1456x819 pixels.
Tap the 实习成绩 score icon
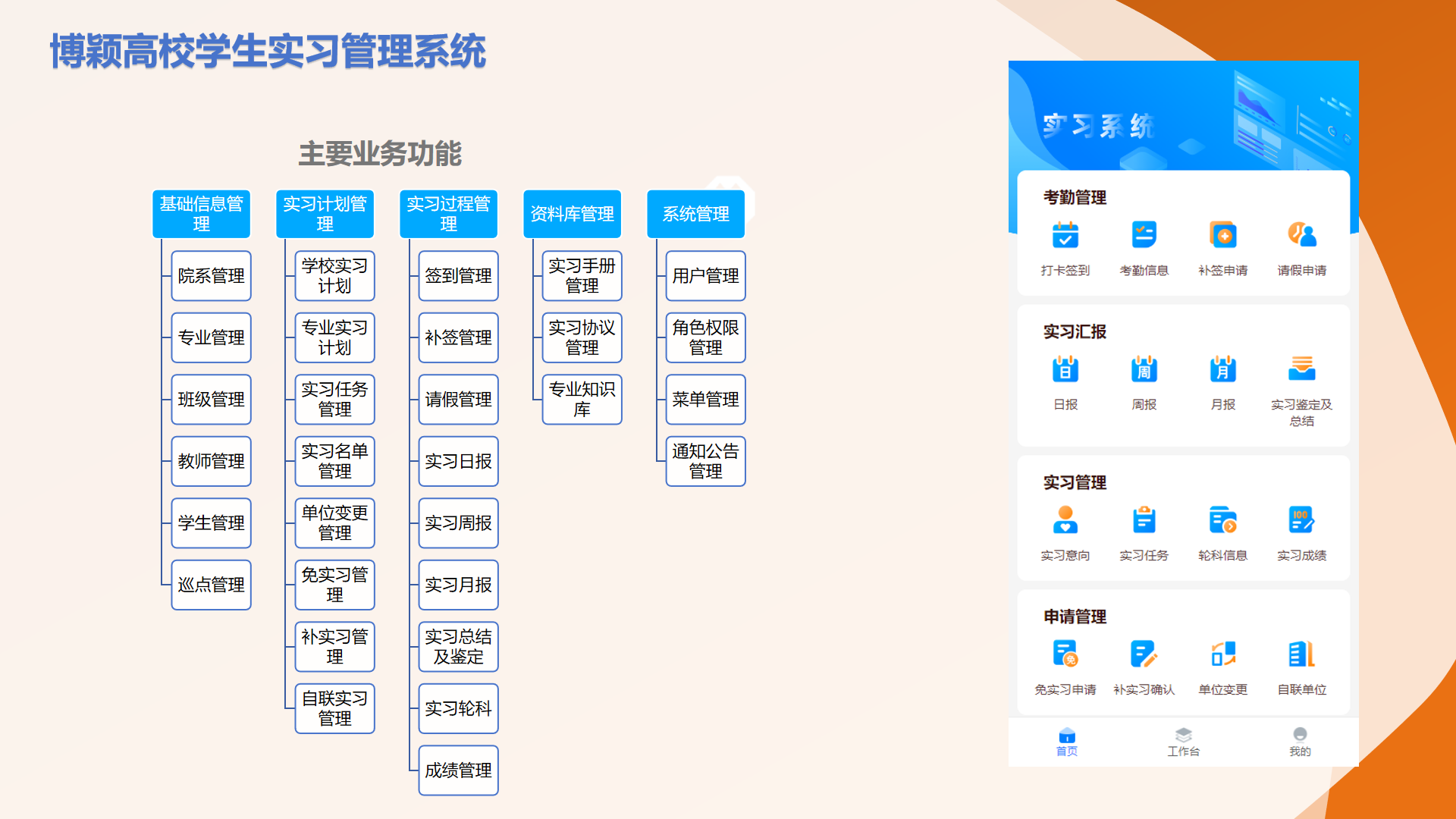tap(1301, 520)
